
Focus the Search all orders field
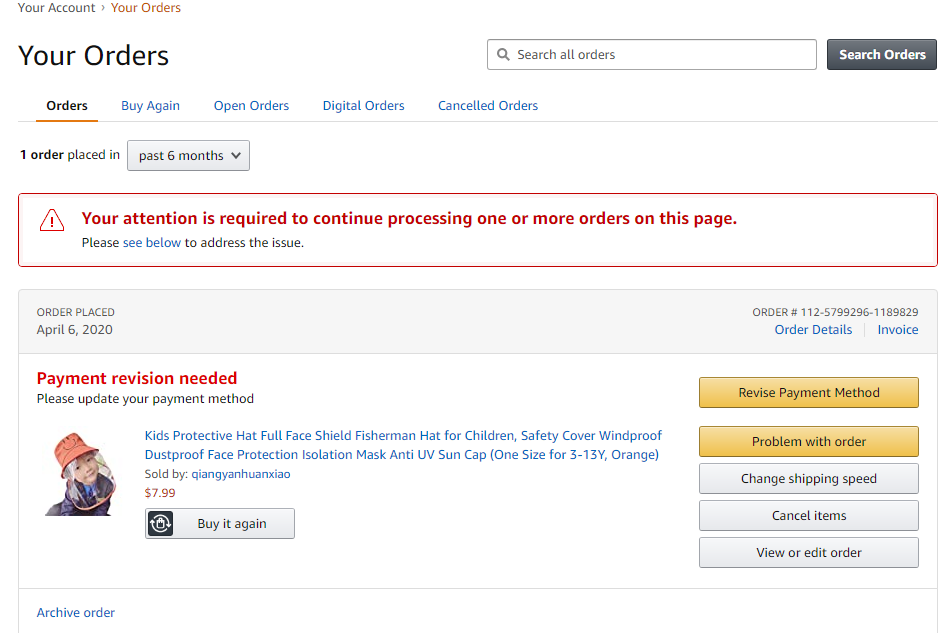660,55
